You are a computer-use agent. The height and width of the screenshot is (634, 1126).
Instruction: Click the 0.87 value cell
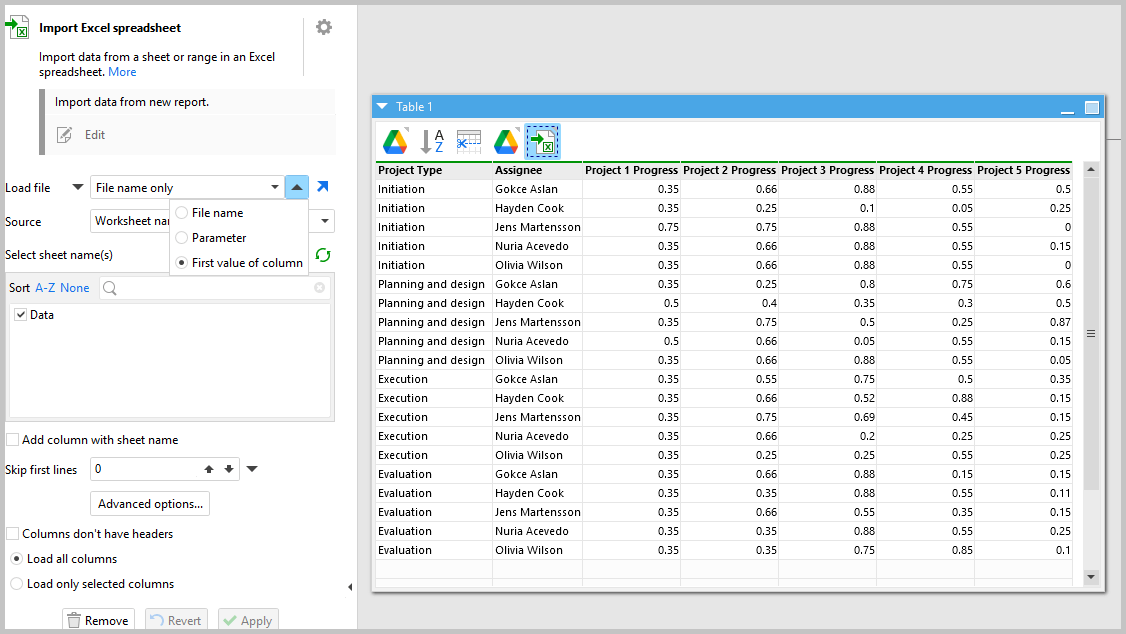[x=1023, y=322]
